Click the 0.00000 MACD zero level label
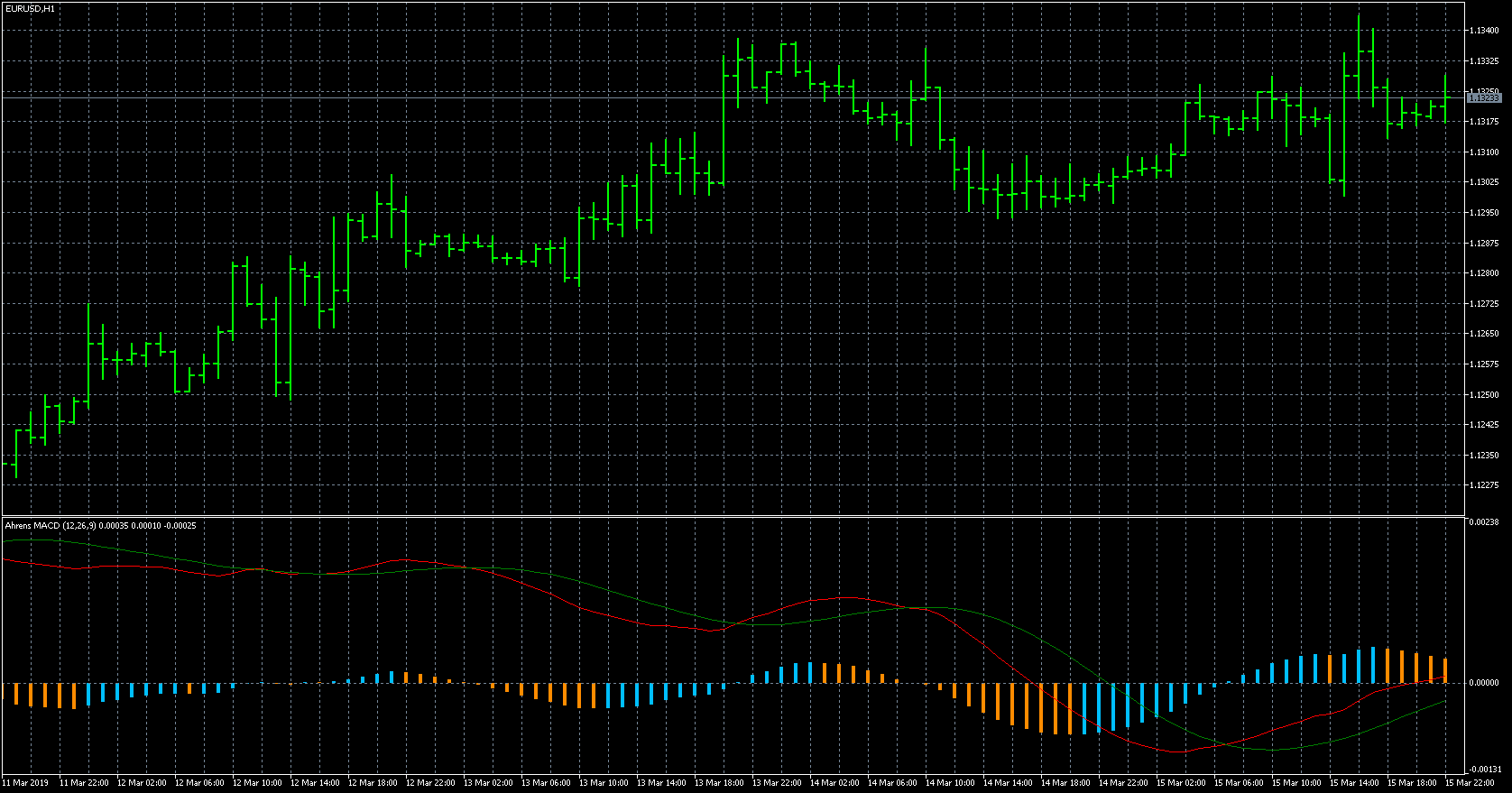 pos(1484,683)
